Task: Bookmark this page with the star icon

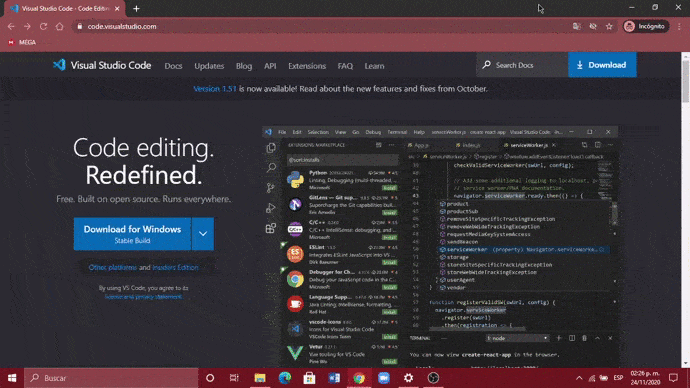Action: 609,26
